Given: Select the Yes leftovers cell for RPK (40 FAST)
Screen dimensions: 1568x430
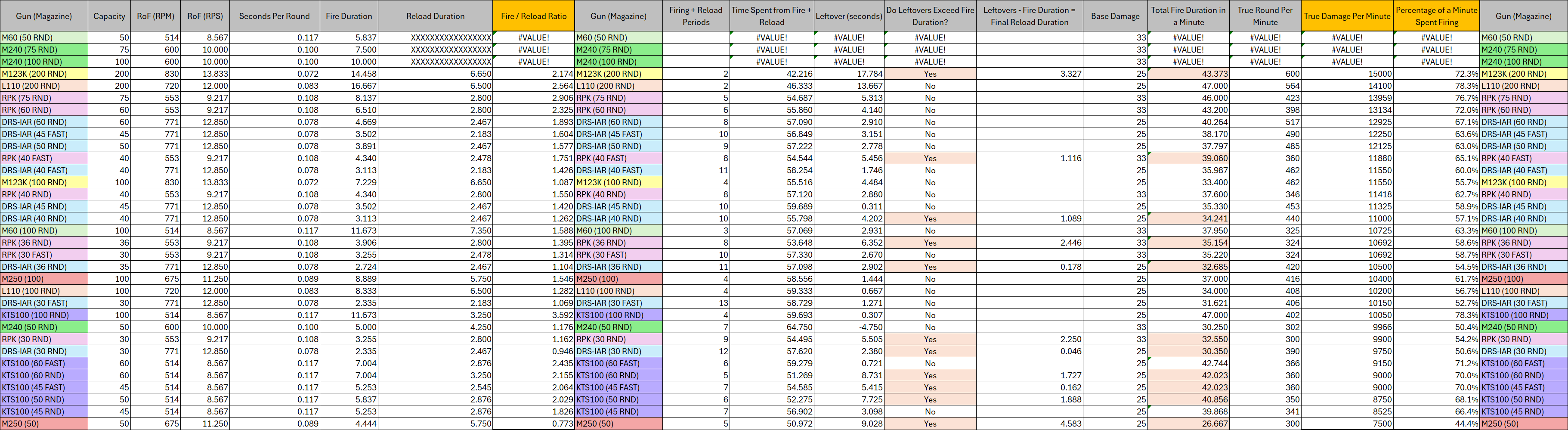Looking at the screenshot, I should click(x=930, y=159).
